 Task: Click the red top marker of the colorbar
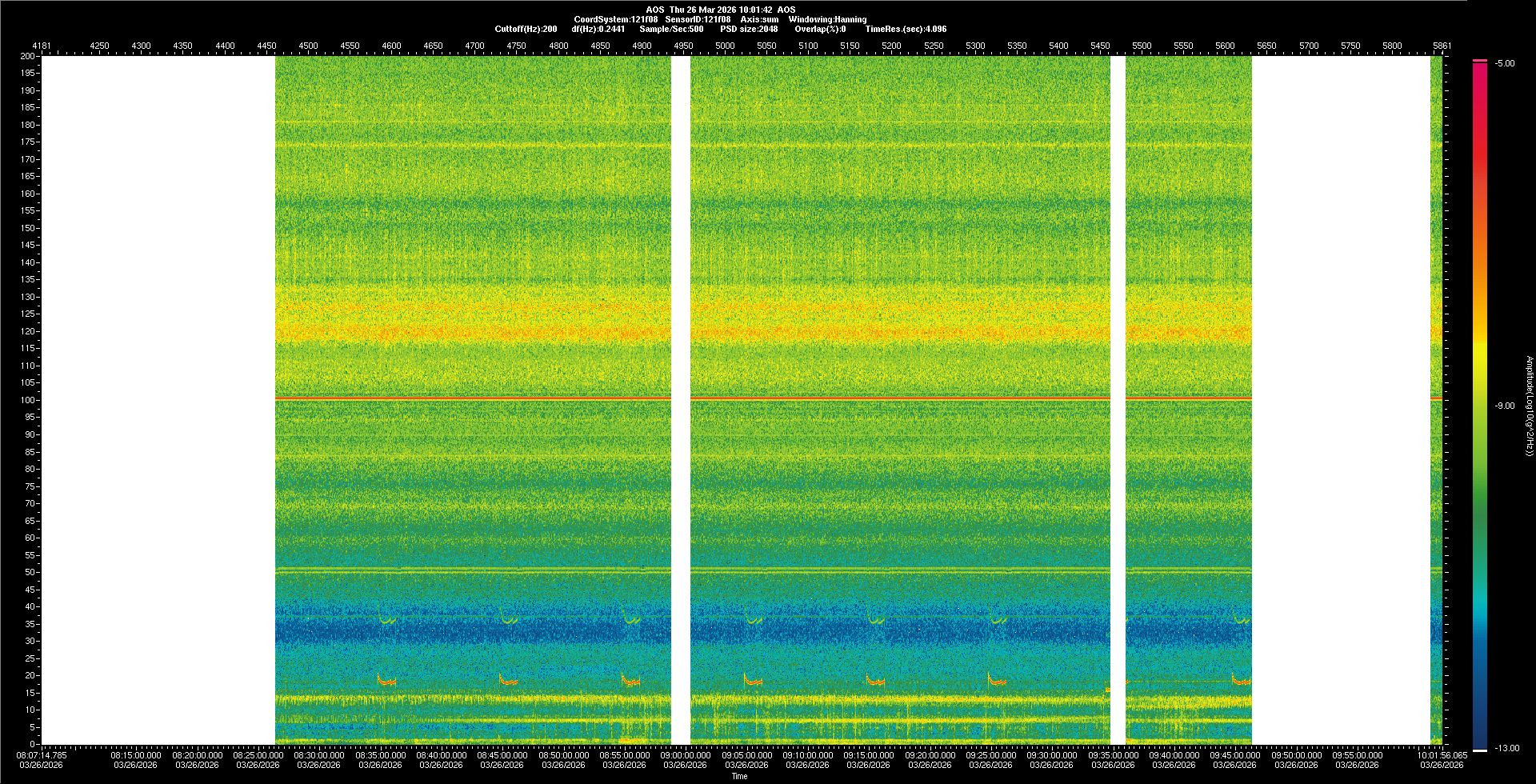pos(1480,61)
